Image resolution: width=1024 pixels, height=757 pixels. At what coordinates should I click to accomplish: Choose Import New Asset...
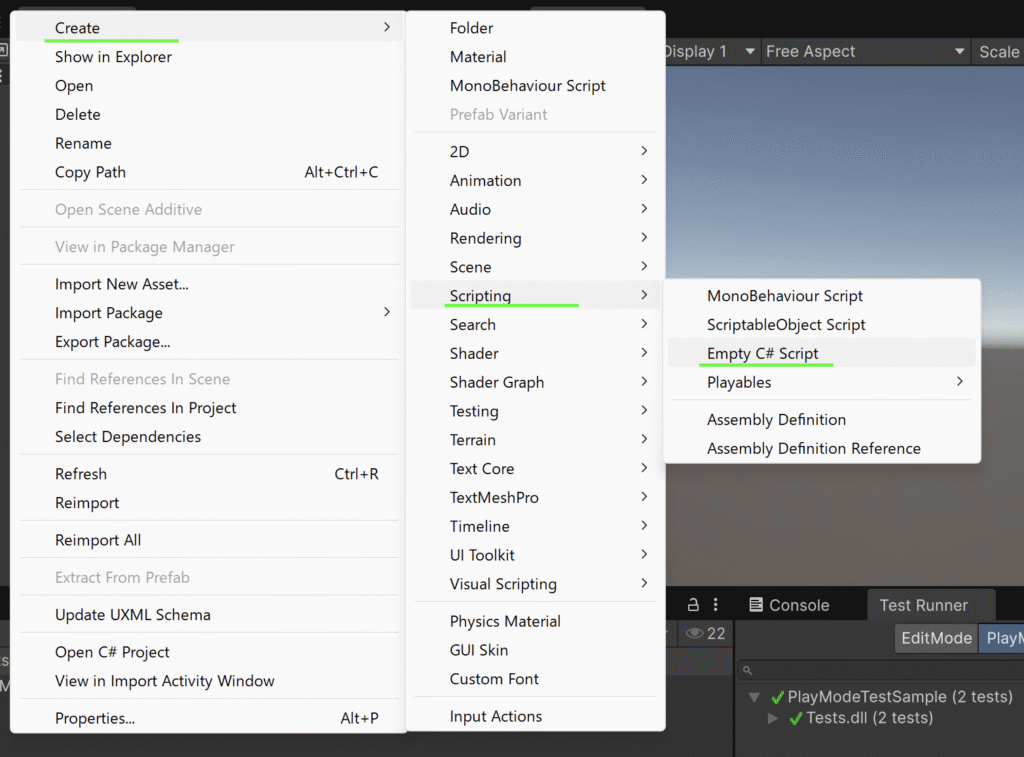click(x=208, y=284)
